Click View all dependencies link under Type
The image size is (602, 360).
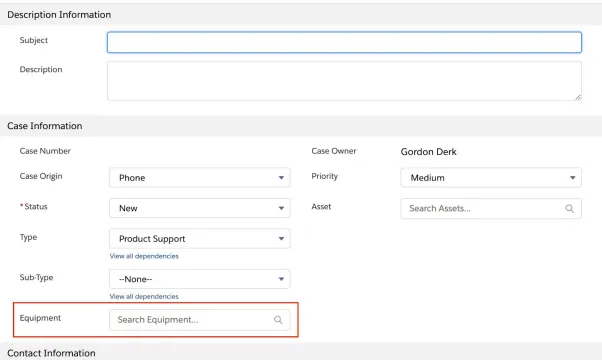click(x=144, y=256)
